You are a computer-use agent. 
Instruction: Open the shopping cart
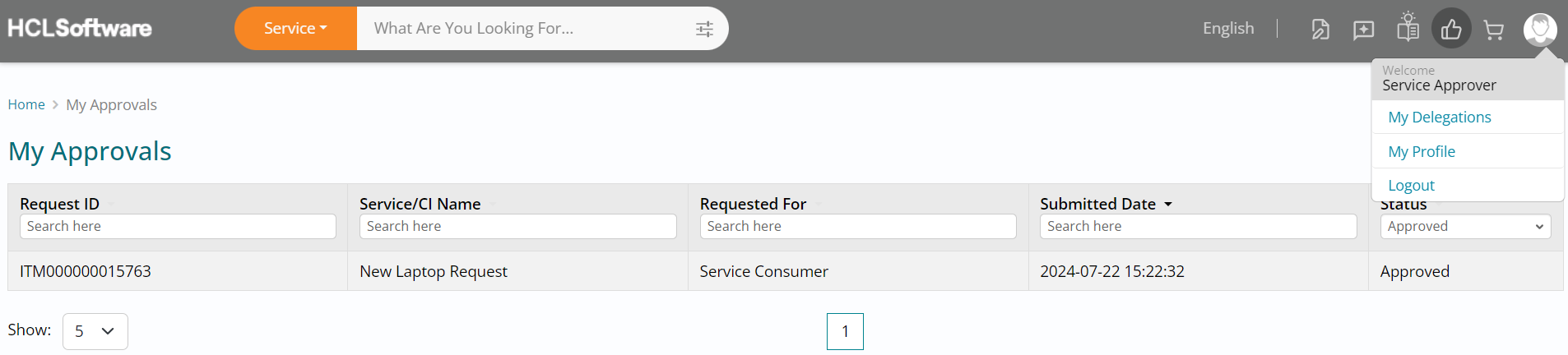pyautogui.click(x=1493, y=30)
